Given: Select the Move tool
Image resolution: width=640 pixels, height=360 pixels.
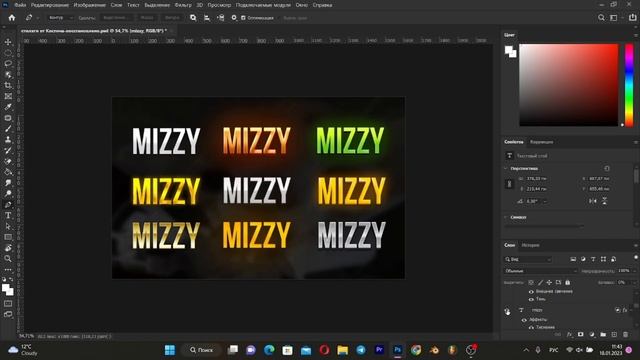Looking at the screenshot, I should coord(8,42).
